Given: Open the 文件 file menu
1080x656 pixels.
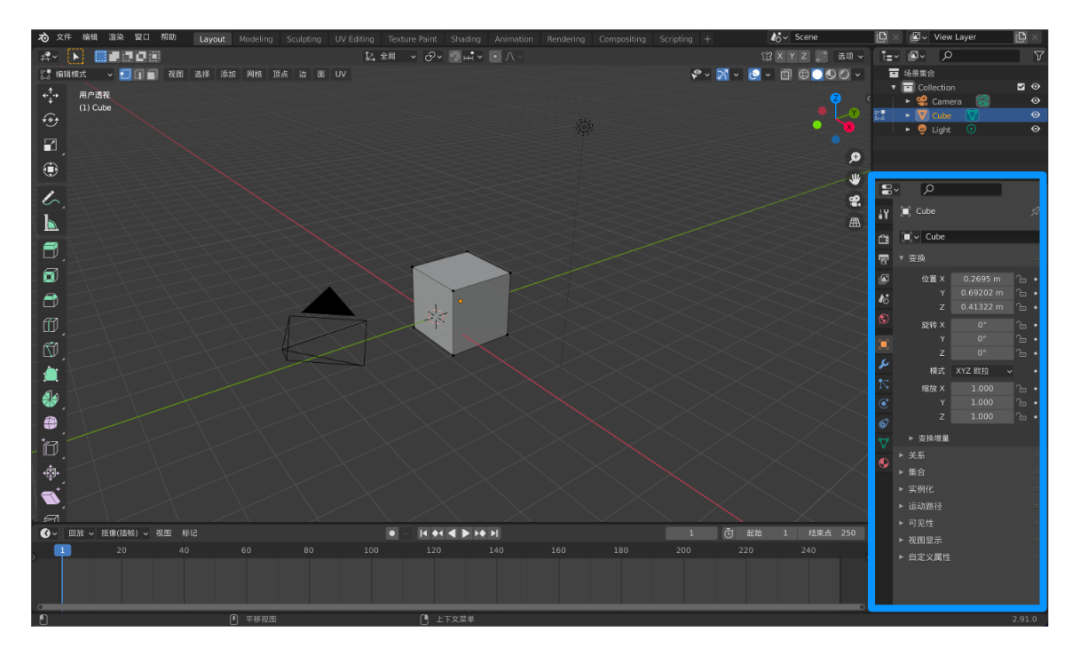Looking at the screenshot, I should [x=64, y=37].
